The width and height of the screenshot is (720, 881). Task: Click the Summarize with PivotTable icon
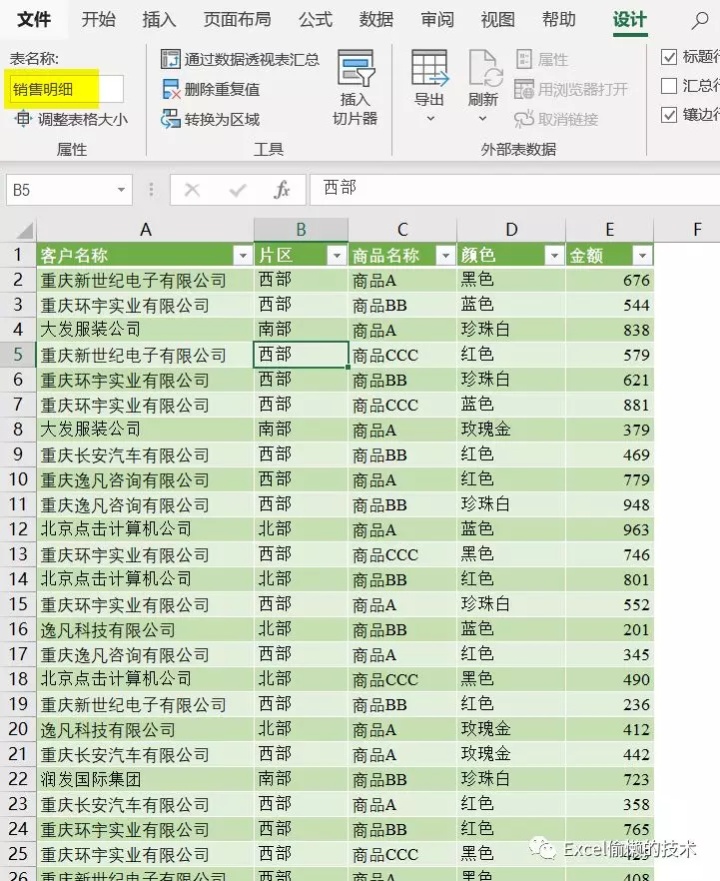[170, 59]
